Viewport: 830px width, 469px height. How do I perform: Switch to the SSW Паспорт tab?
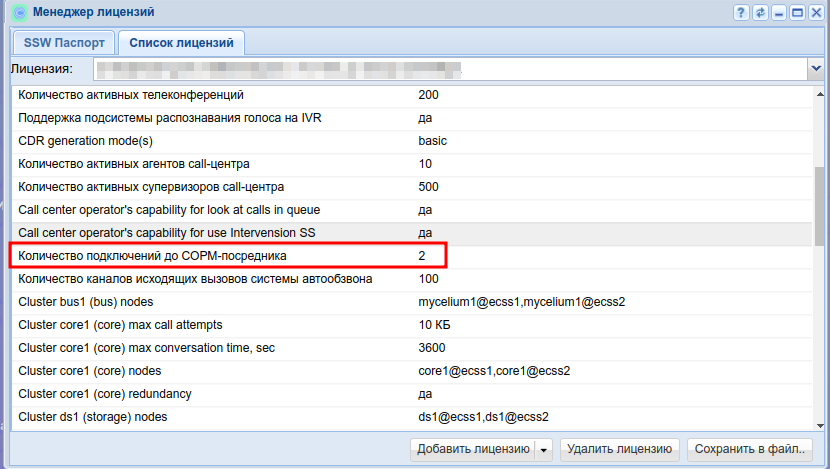point(64,43)
